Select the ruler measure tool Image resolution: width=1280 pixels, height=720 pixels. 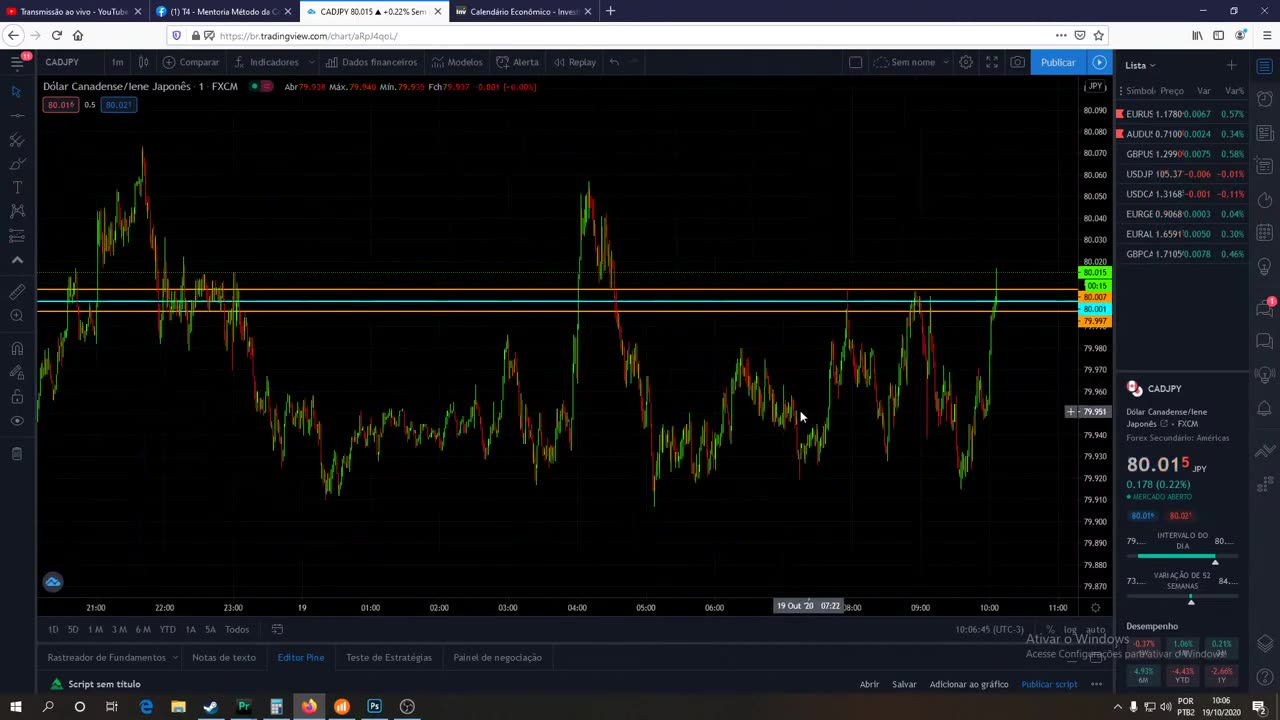[x=17, y=292]
